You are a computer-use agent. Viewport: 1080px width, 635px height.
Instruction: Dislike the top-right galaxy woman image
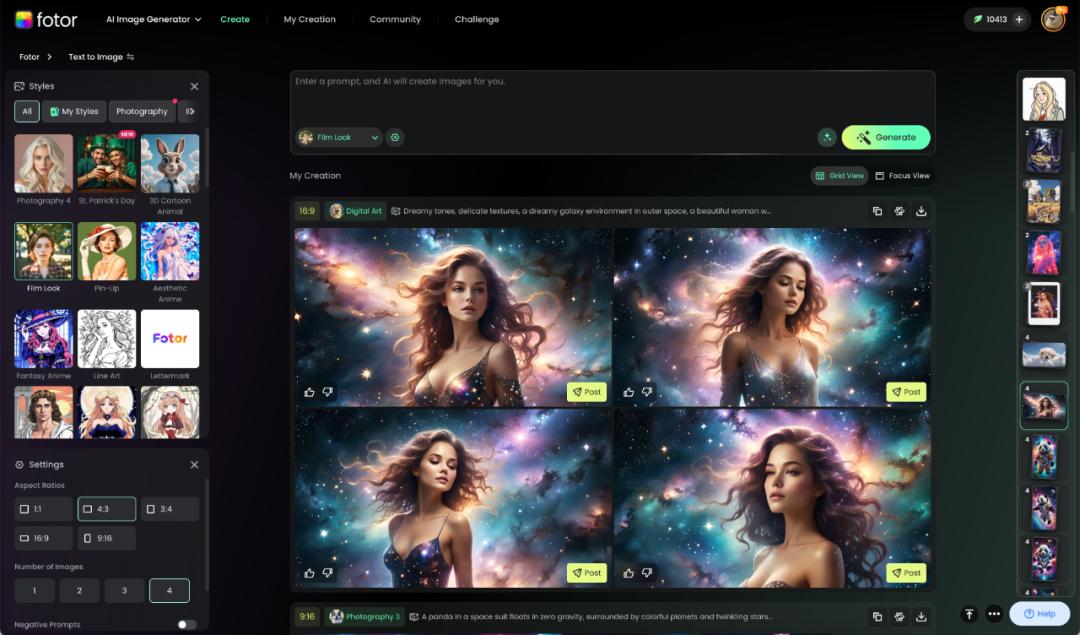(647, 392)
